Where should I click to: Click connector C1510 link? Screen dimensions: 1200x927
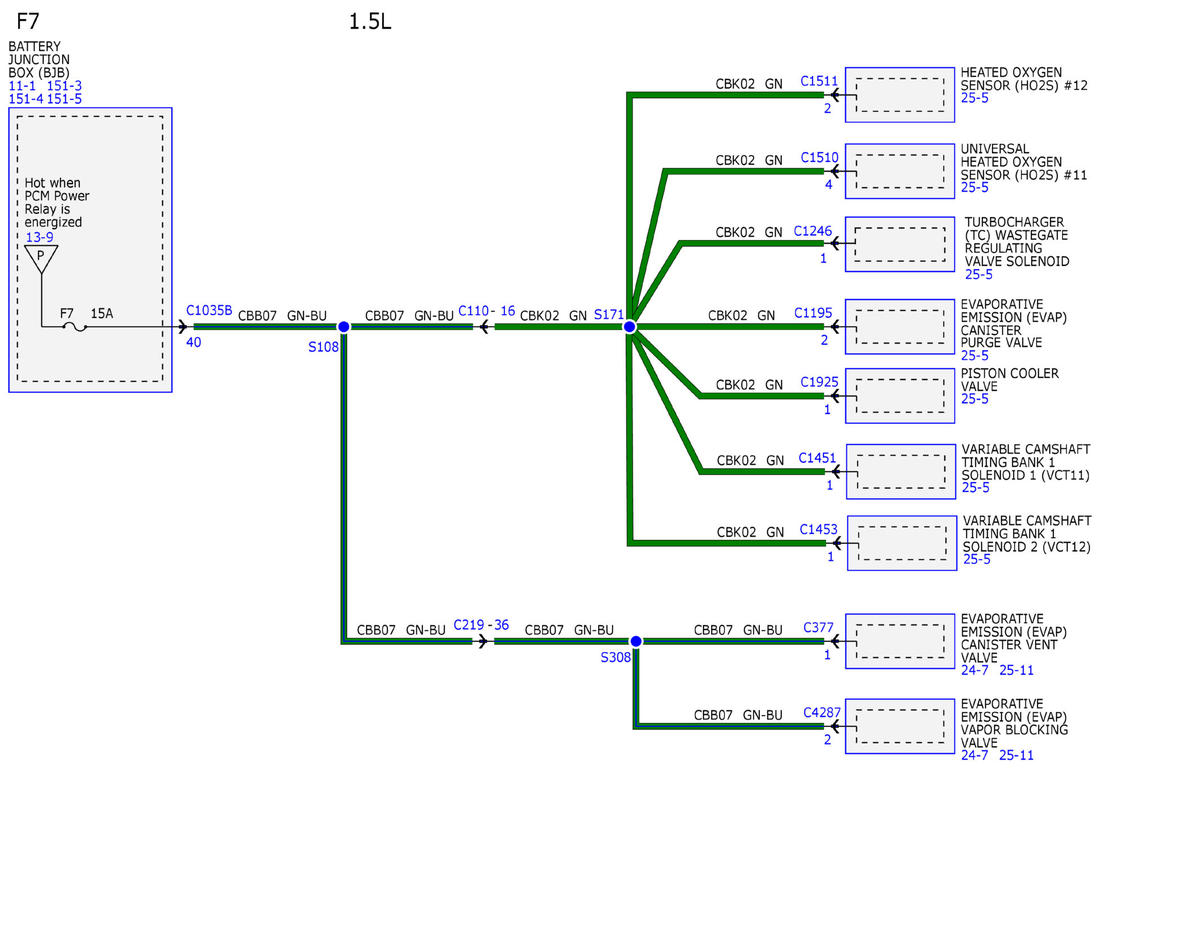820,158
